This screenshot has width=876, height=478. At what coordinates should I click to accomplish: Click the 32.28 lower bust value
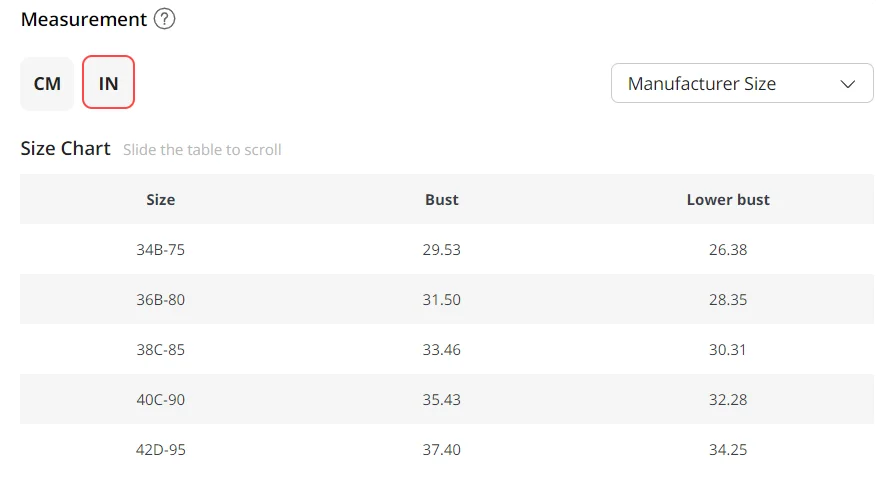coord(728,400)
